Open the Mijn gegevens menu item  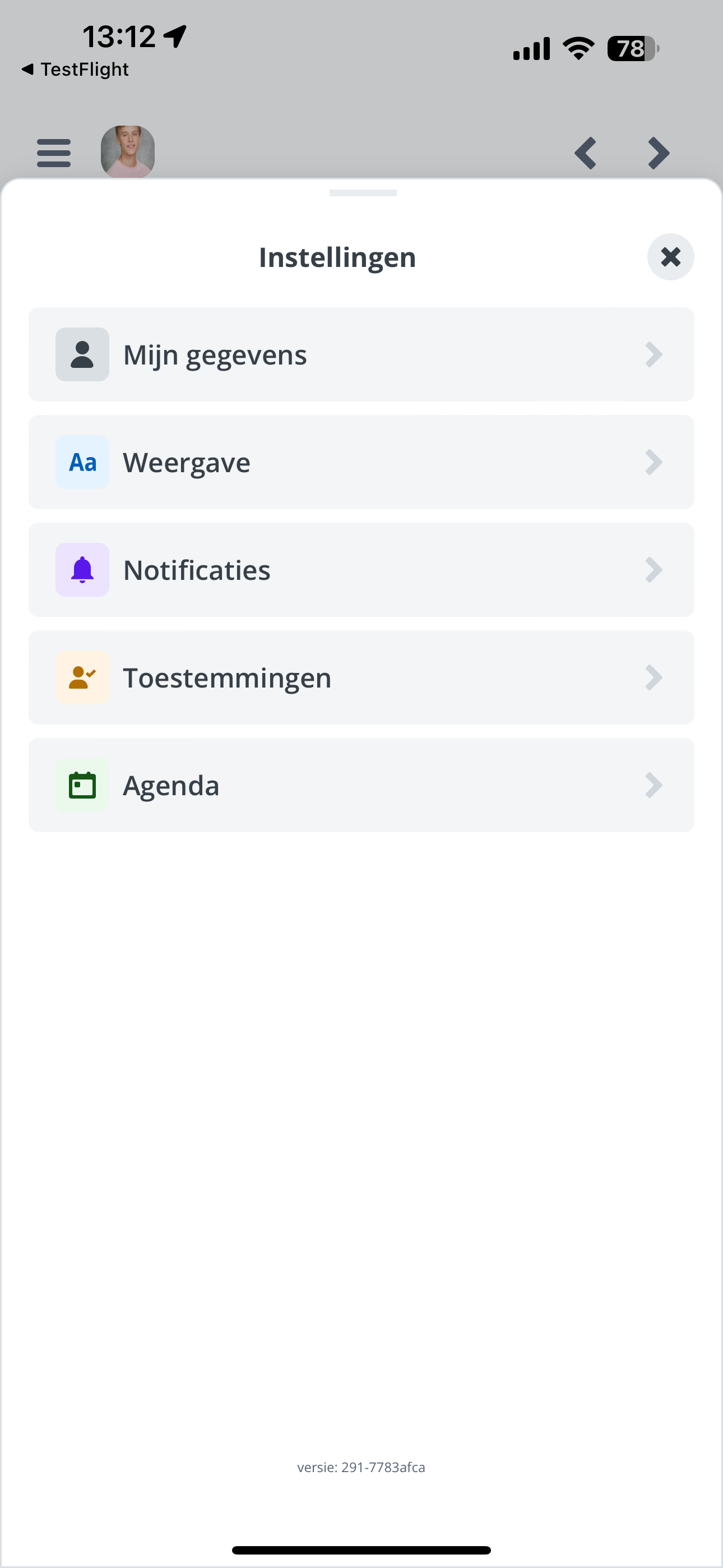(361, 355)
